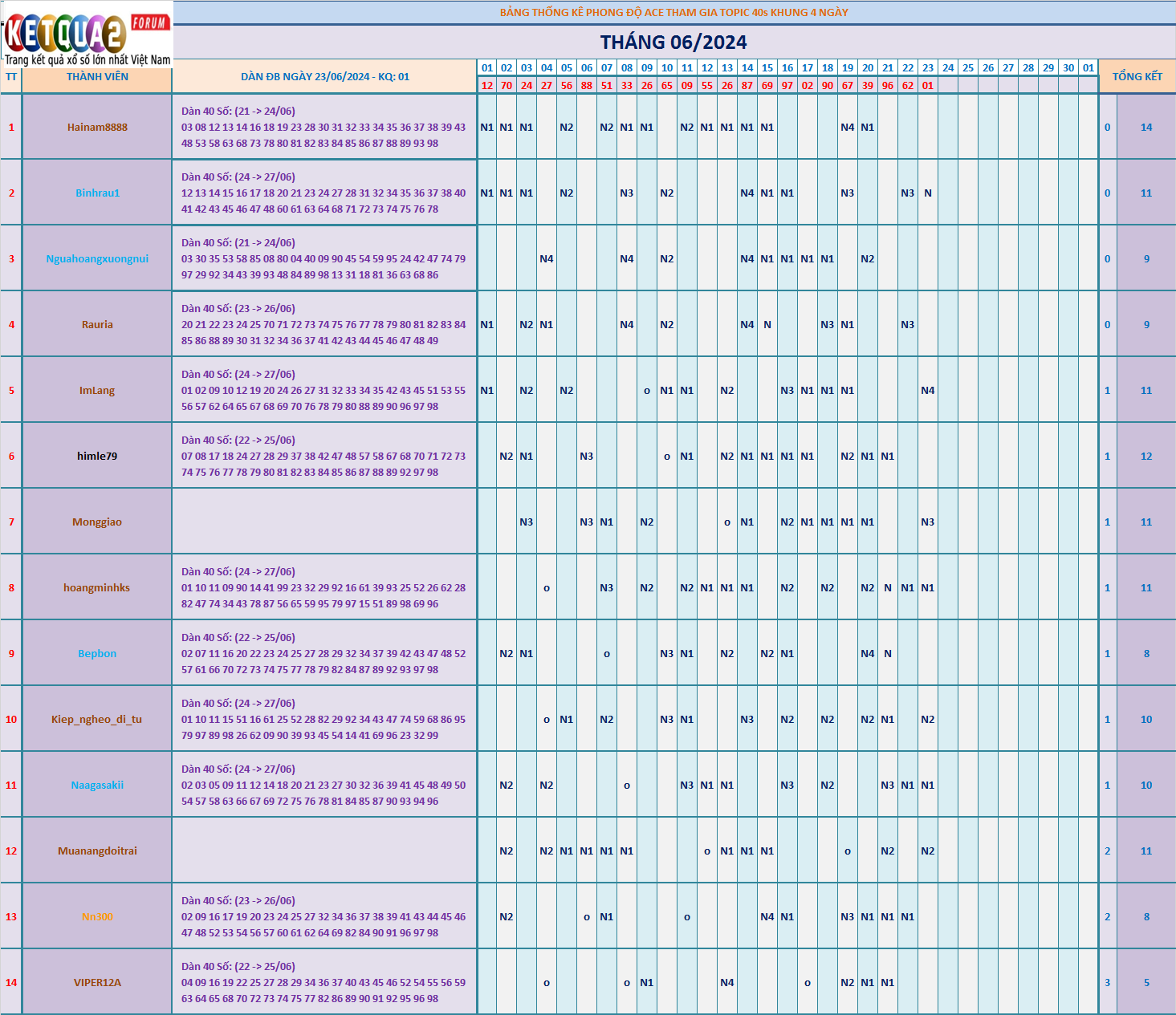The height and width of the screenshot is (1015, 1176).
Task: Select member name Nguahoangxuongnui
Action: coord(97,258)
